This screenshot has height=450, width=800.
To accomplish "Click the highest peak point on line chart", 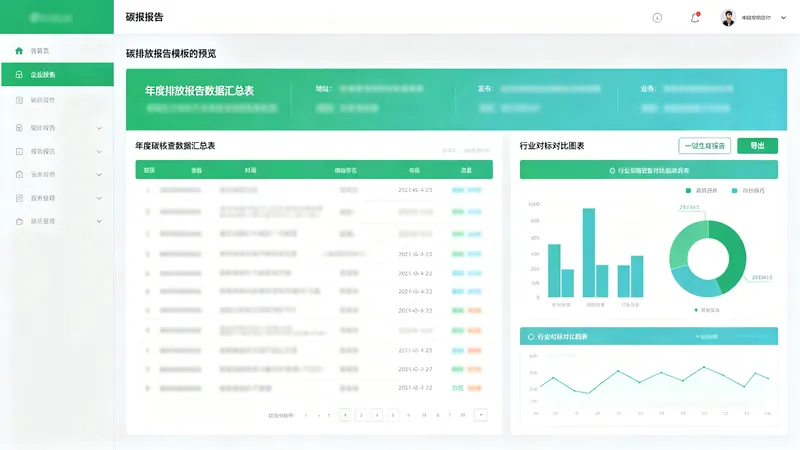I will (704, 367).
